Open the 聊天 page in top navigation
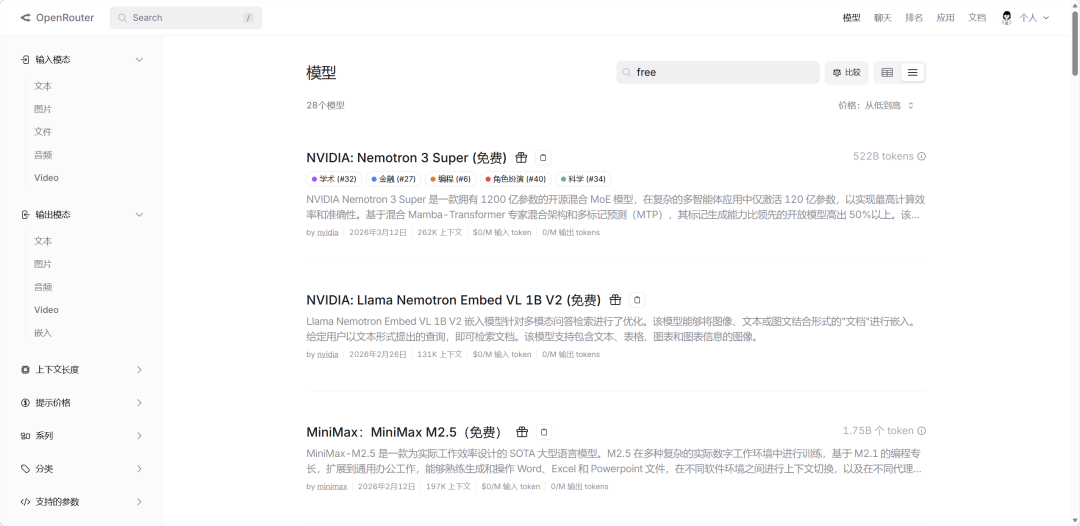This screenshot has width=1080, height=526. pos(883,18)
